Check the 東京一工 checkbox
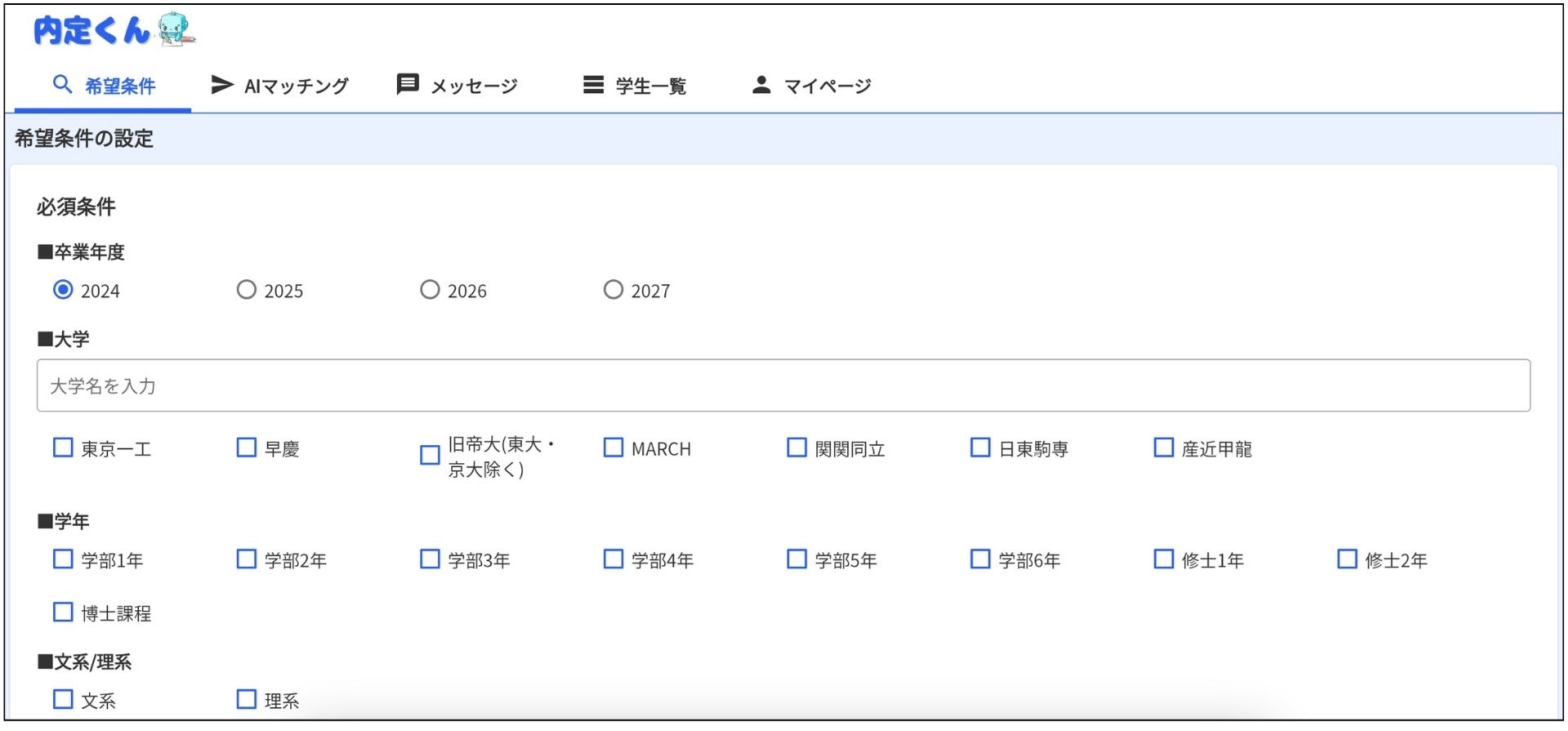1568x731 pixels. click(x=63, y=448)
